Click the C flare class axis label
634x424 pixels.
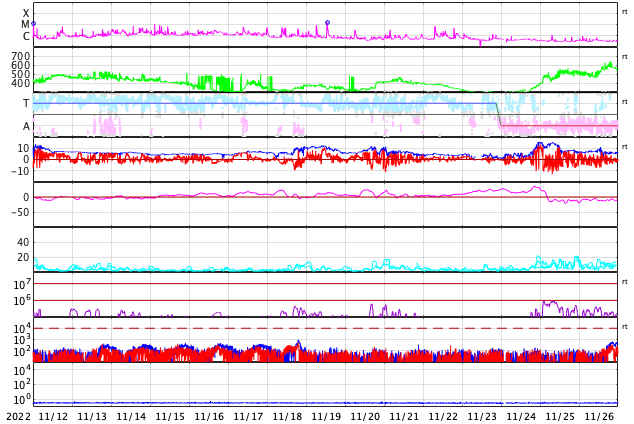[26, 37]
